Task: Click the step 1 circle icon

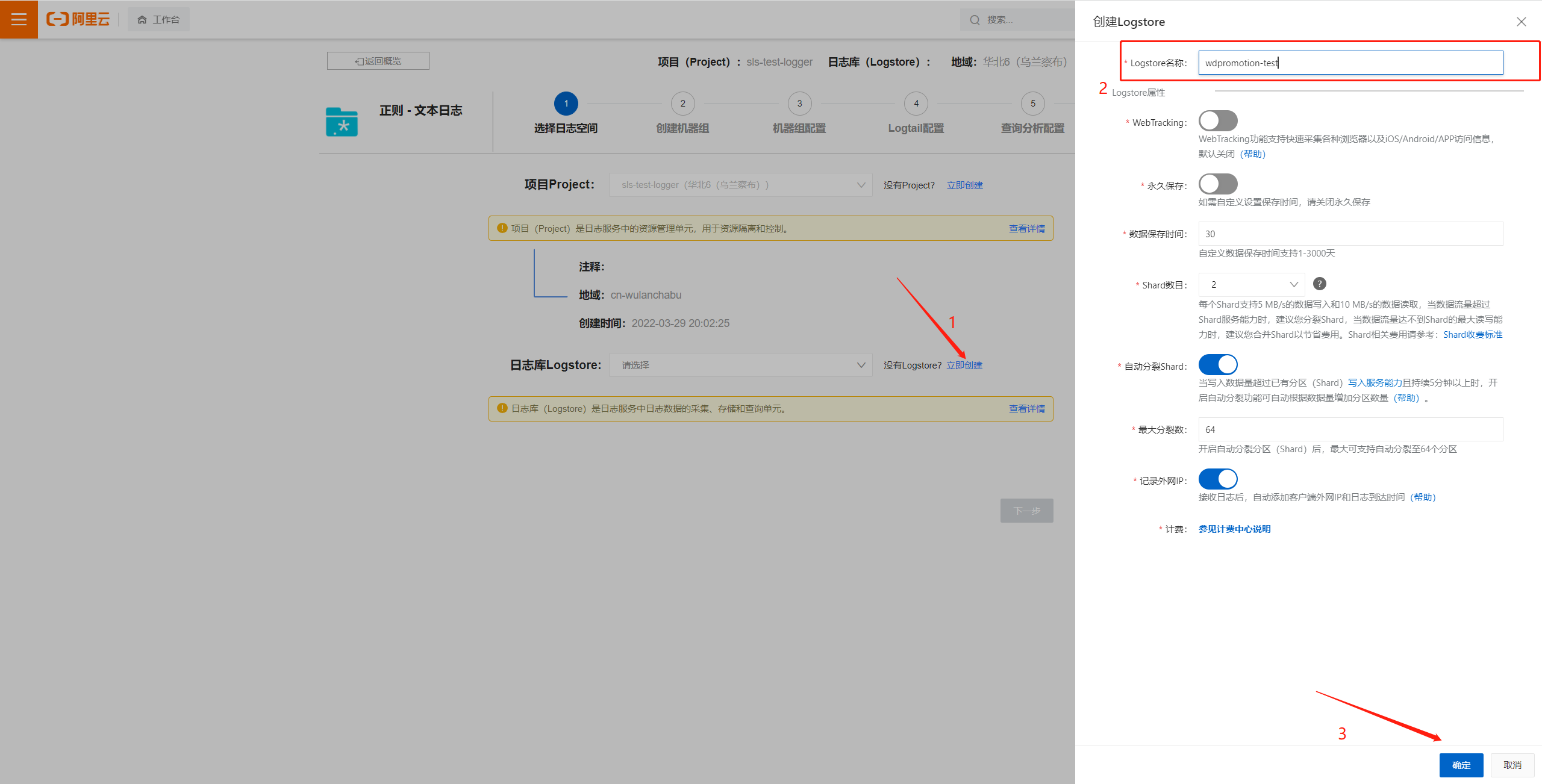Action: click(566, 104)
